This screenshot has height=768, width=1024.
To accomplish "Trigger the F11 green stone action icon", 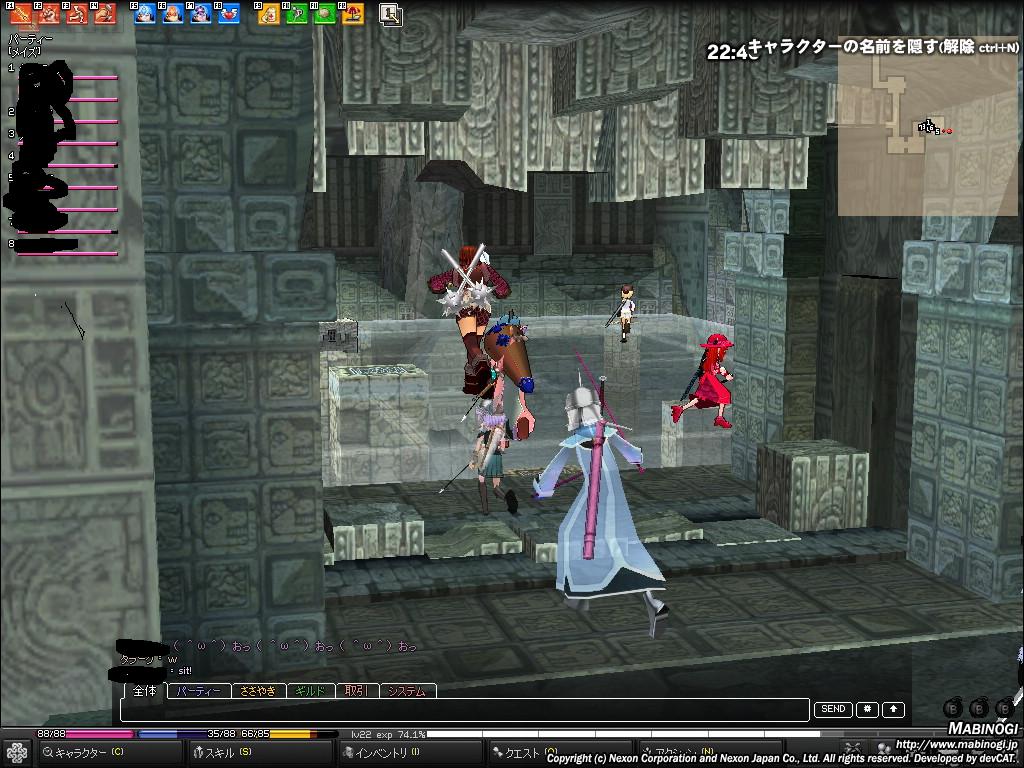I will click(x=325, y=14).
